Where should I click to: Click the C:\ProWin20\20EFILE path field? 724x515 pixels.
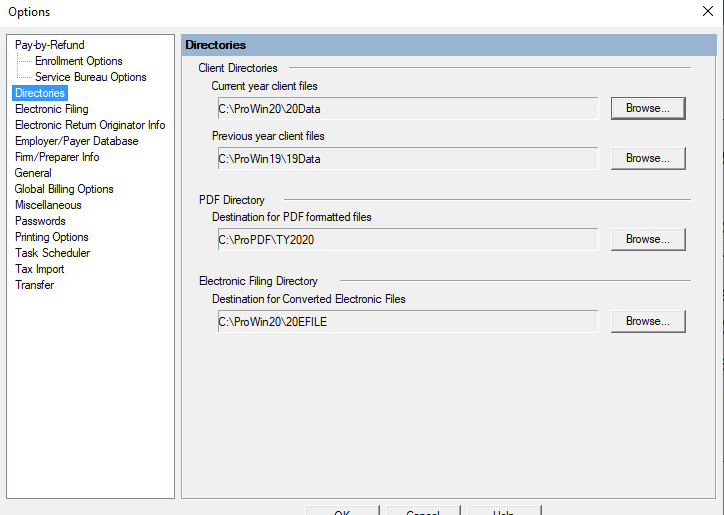click(407, 321)
